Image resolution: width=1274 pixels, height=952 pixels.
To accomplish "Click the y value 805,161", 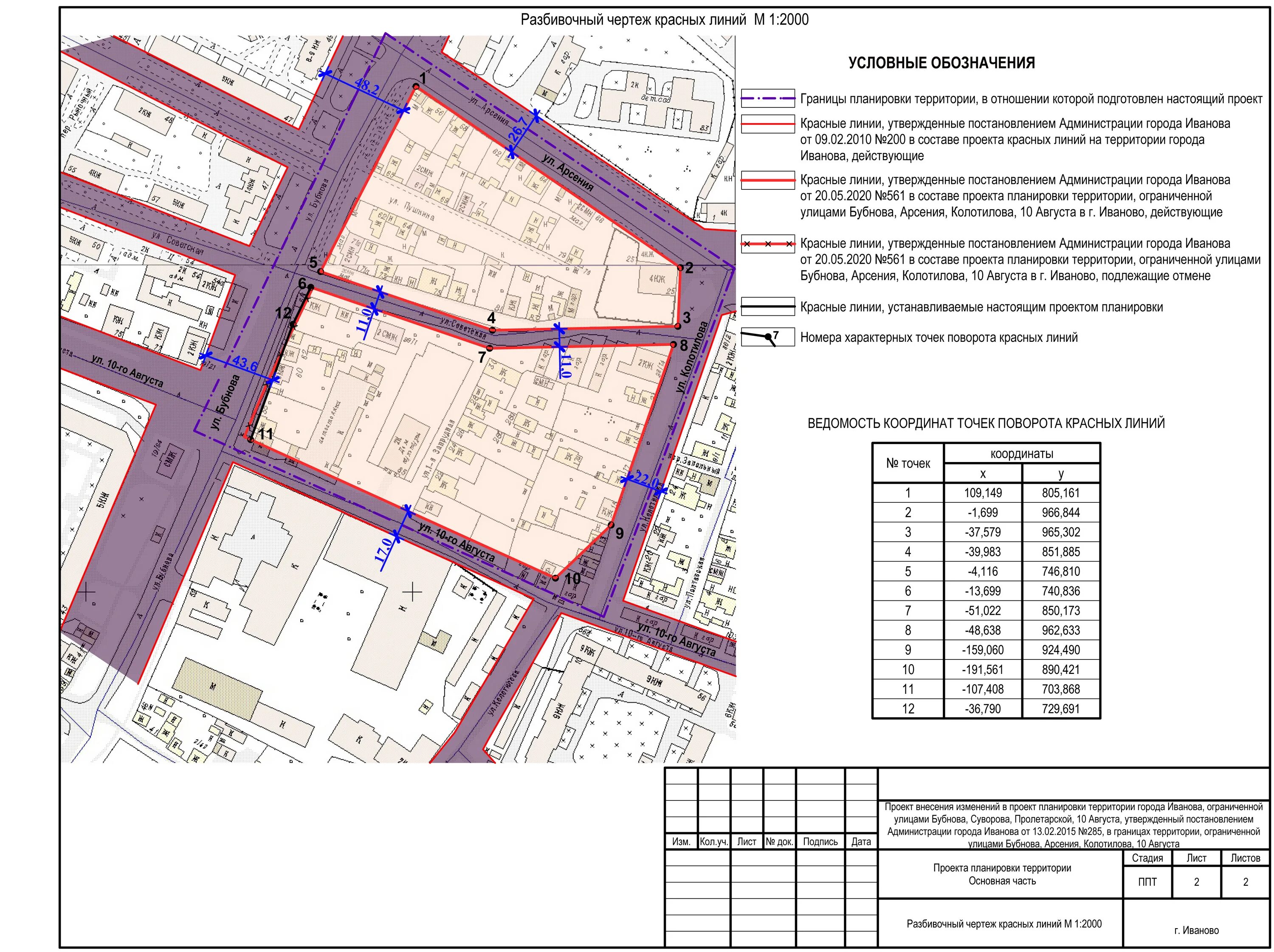I will click(1061, 493).
